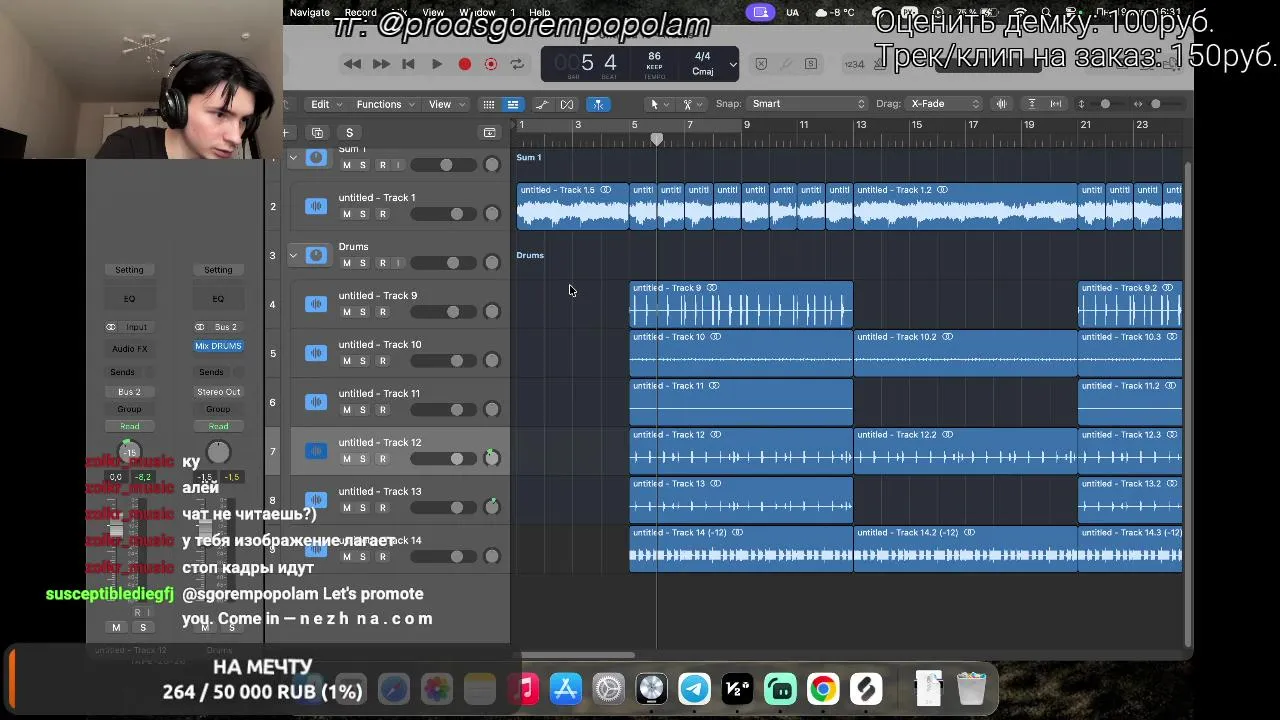1280x720 pixels.
Task: Open the Functions menu in Tracks area
Action: (x=386, y=104)
